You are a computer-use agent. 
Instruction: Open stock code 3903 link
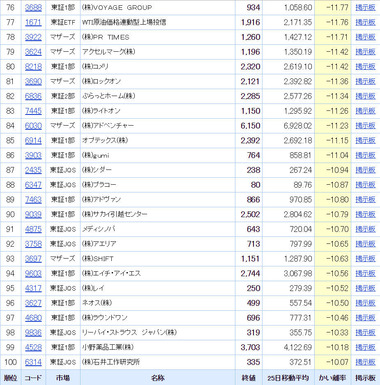point(33,155)
